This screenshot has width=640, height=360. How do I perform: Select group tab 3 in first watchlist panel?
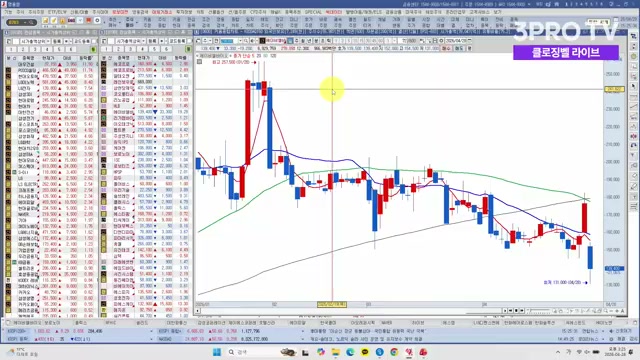(x=35, y=49)
